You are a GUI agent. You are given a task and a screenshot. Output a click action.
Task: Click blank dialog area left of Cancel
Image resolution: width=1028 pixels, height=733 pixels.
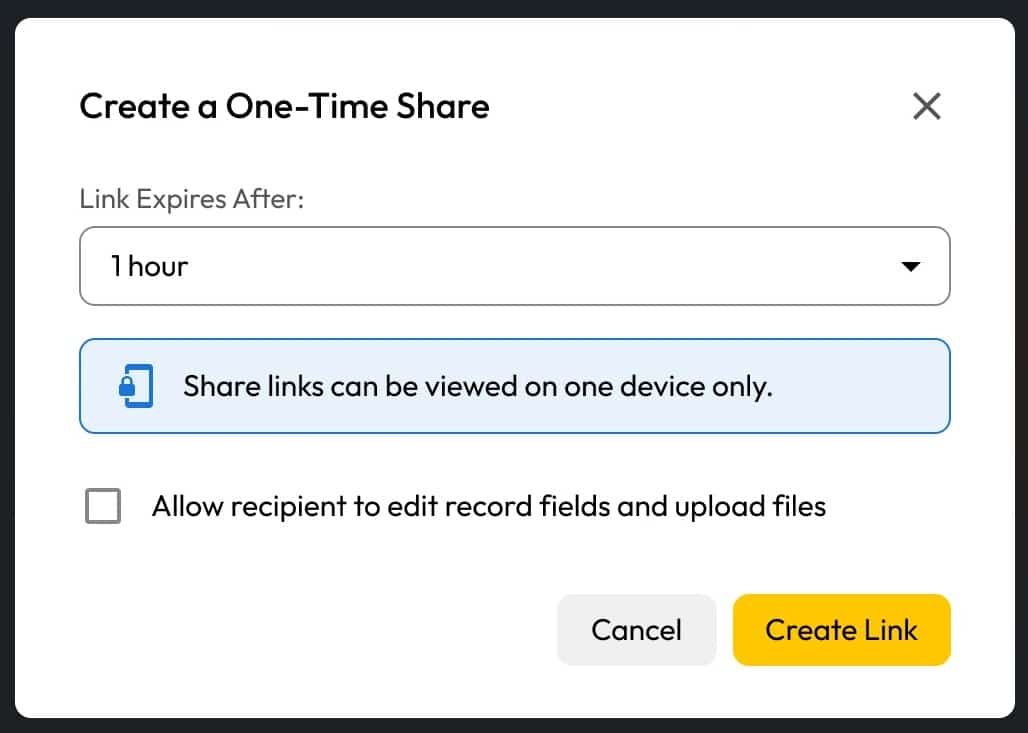click(x=300, y=630)
